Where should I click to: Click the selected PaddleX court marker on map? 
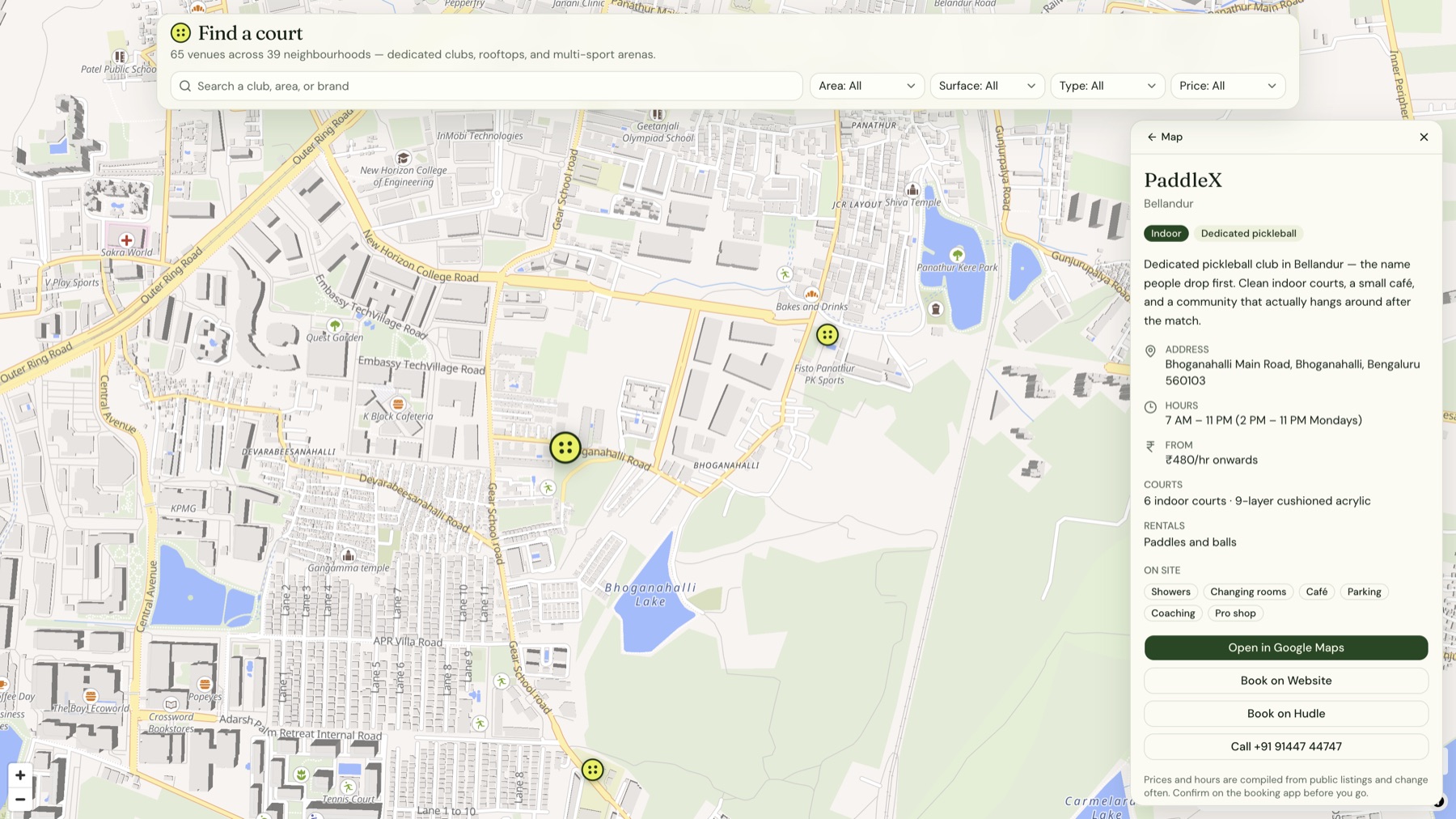565,448
